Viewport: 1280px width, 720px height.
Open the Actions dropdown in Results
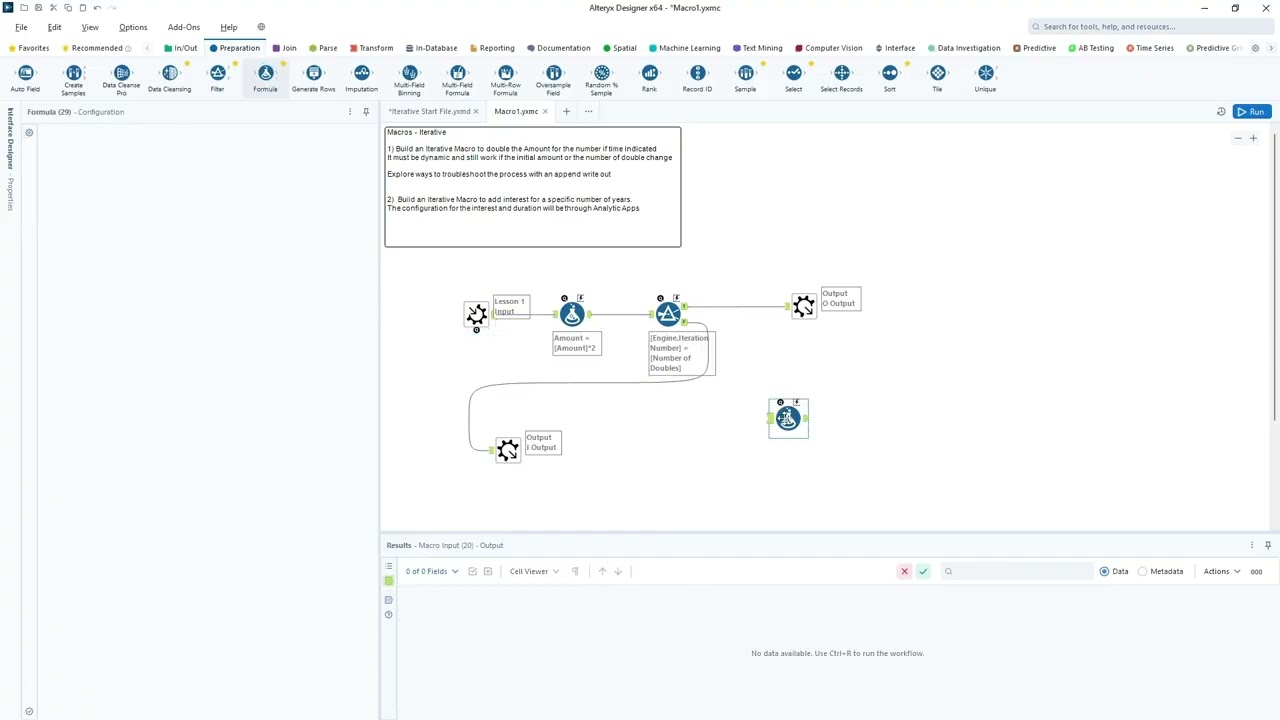tap(1222, 571)
